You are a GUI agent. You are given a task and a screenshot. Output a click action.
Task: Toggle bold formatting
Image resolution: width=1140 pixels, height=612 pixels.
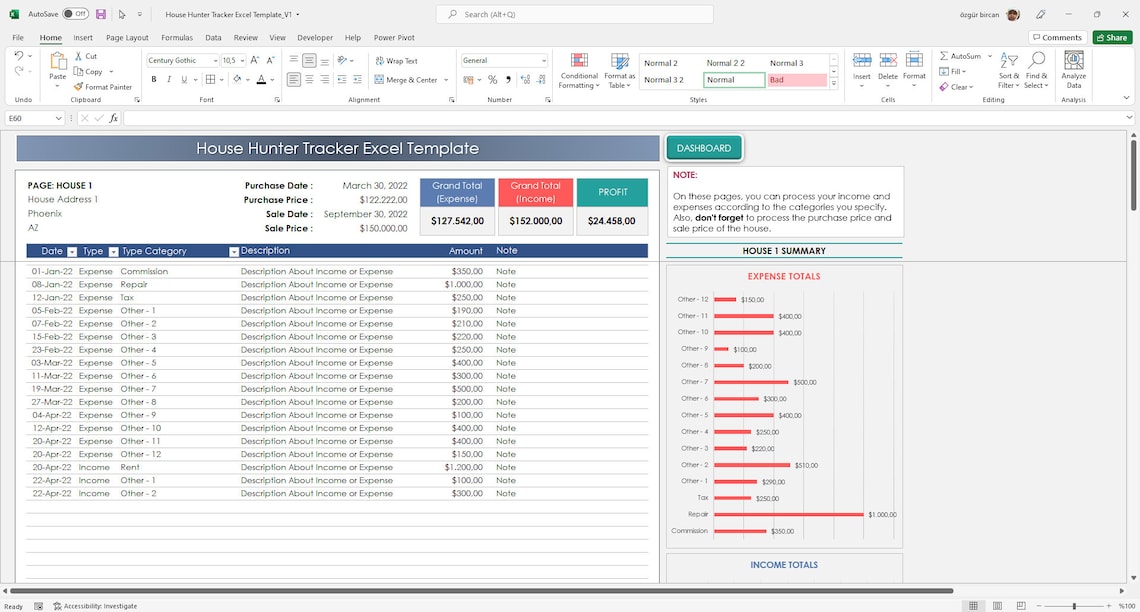(x=153, y=79)
